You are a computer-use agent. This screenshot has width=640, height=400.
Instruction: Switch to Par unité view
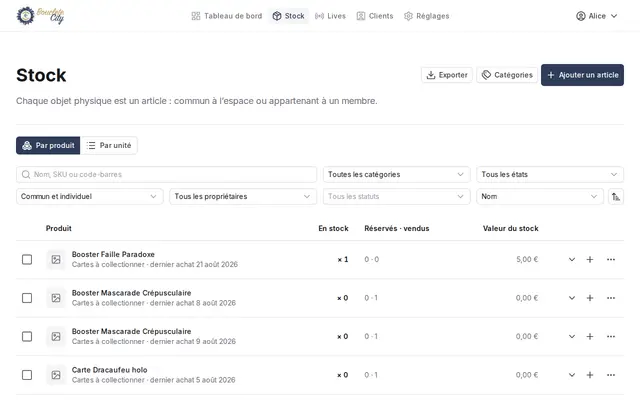[109, 146]
